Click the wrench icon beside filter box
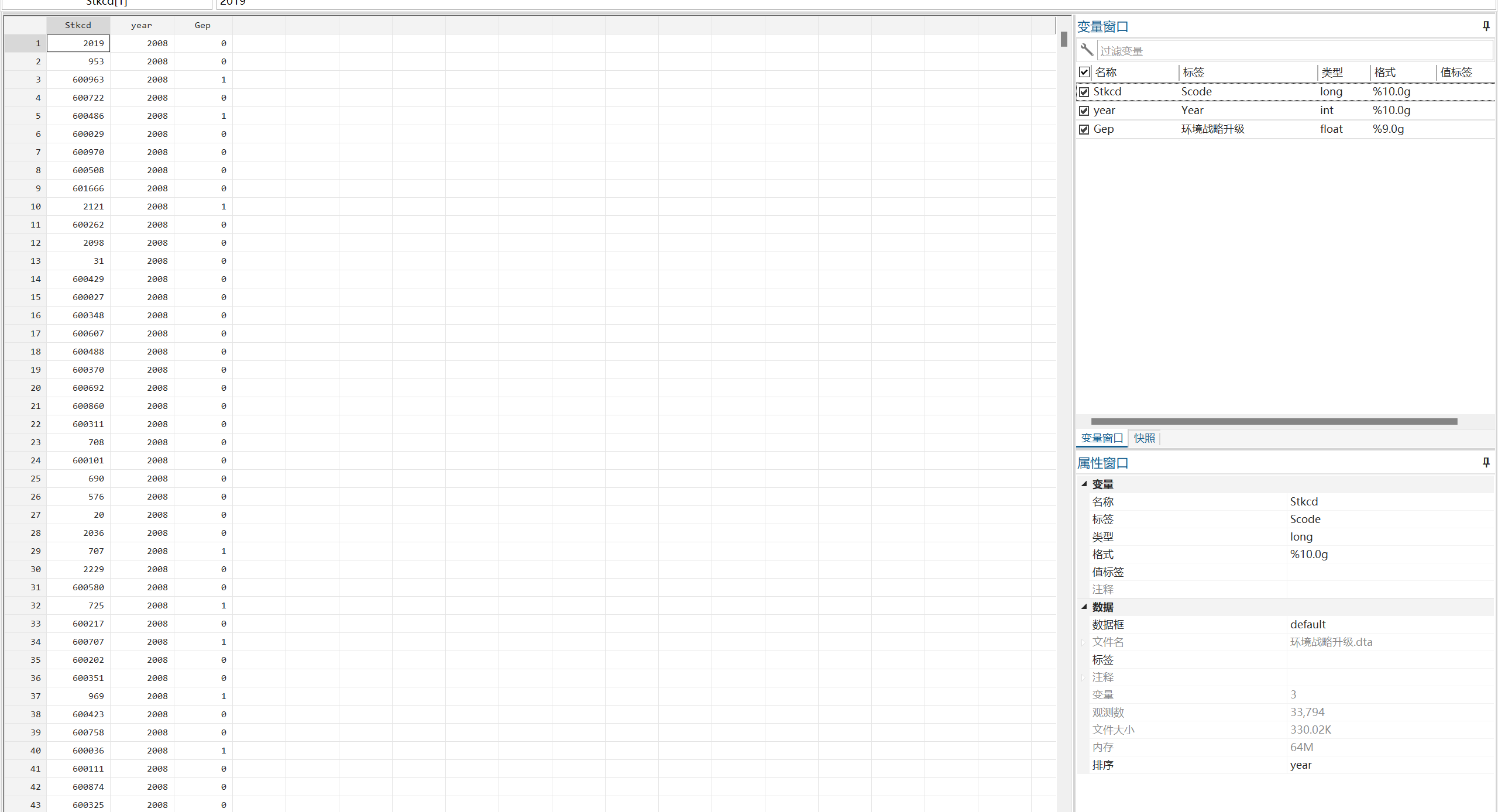Image resolution: width=1498 pixels, height=812 pixels. point(1087,50)
